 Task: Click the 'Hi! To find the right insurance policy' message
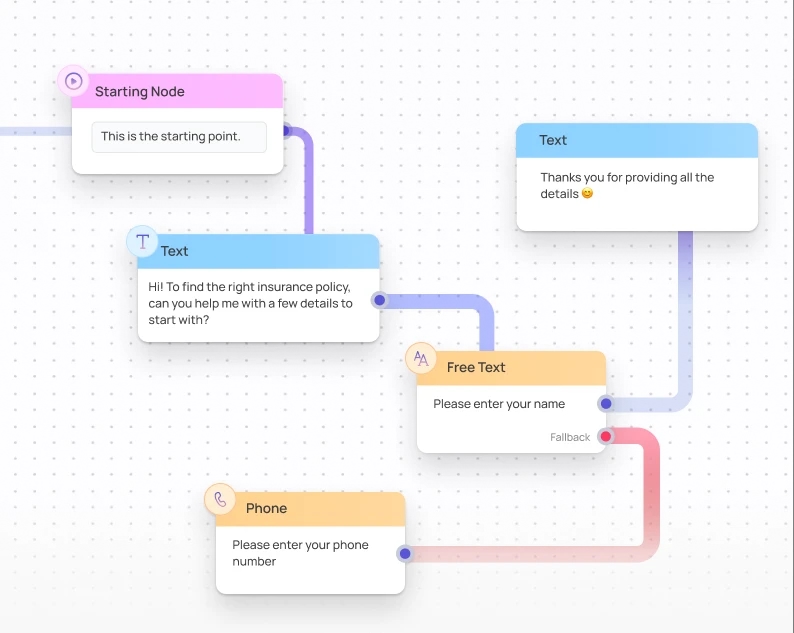250,303
